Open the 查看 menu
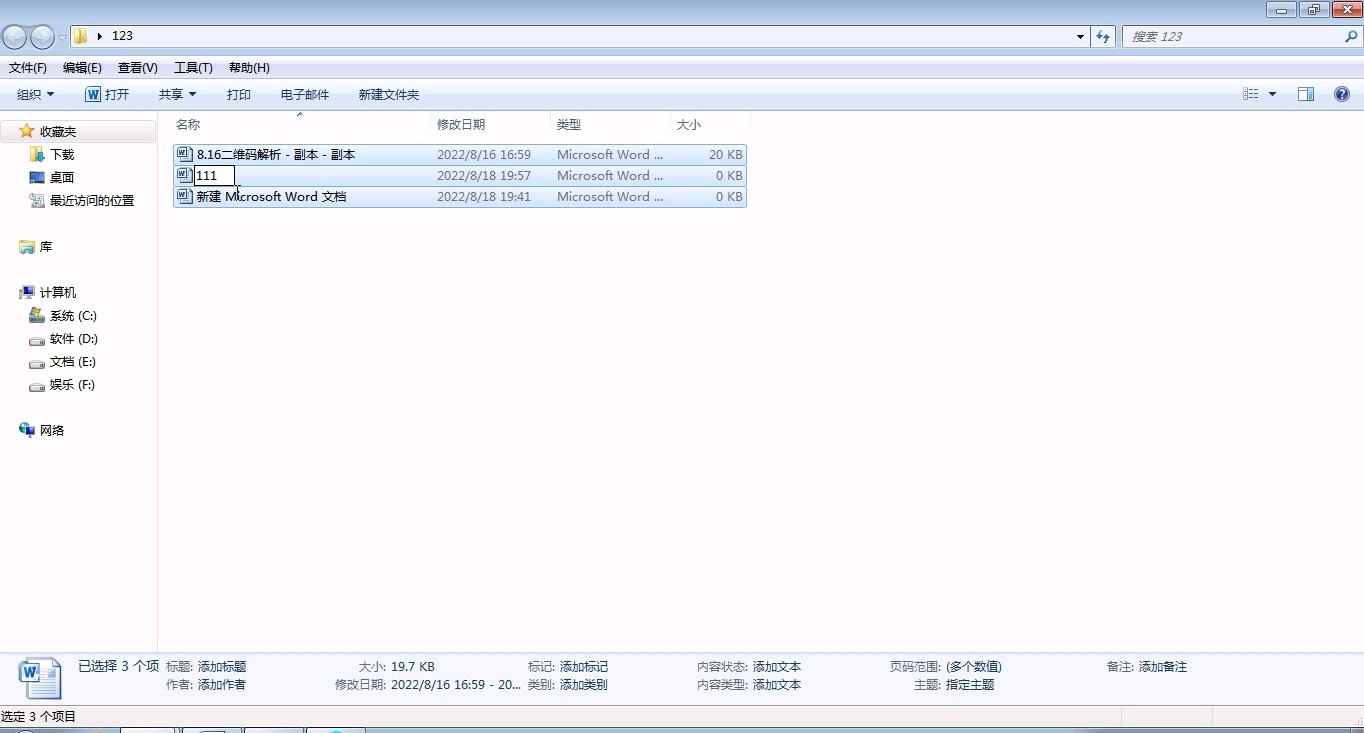The height and width of the screenshot is (733, 1364). click(x=137, y=67)
